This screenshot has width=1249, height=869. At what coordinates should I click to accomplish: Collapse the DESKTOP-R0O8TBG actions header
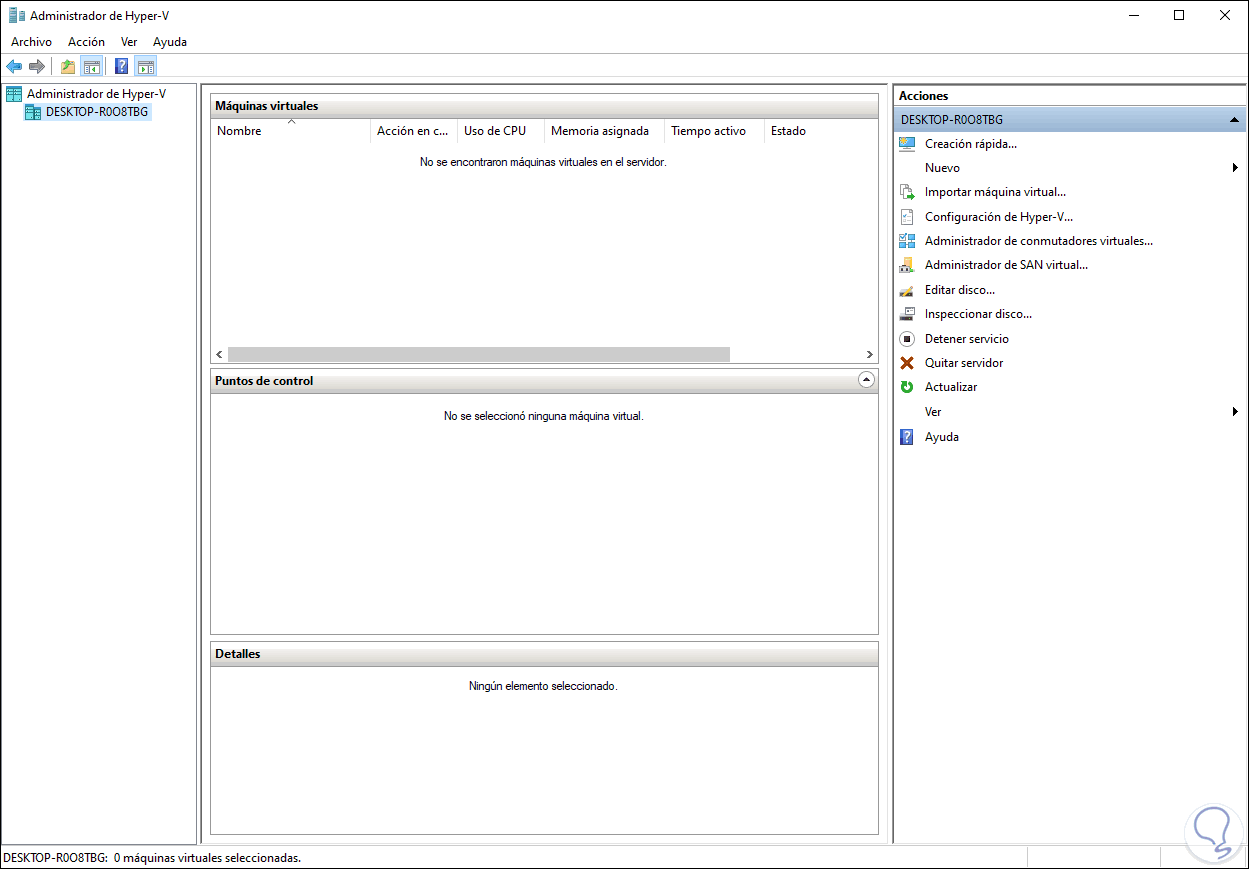pos(1235,119)
